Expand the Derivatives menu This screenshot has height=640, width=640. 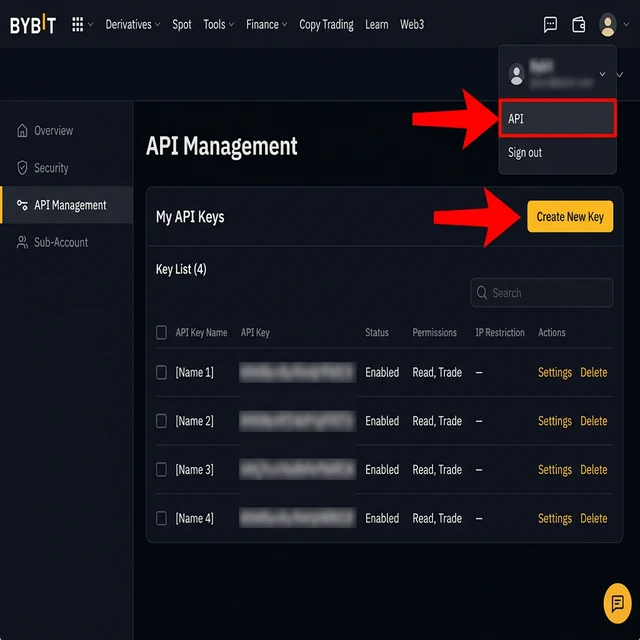[x=133, y=24]
